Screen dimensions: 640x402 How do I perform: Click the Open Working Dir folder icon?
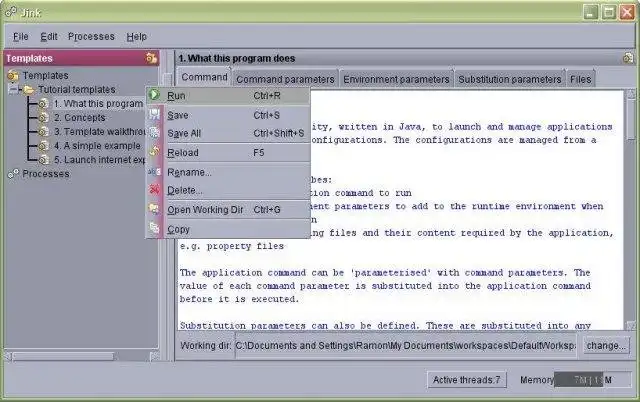tap(154, 209)
